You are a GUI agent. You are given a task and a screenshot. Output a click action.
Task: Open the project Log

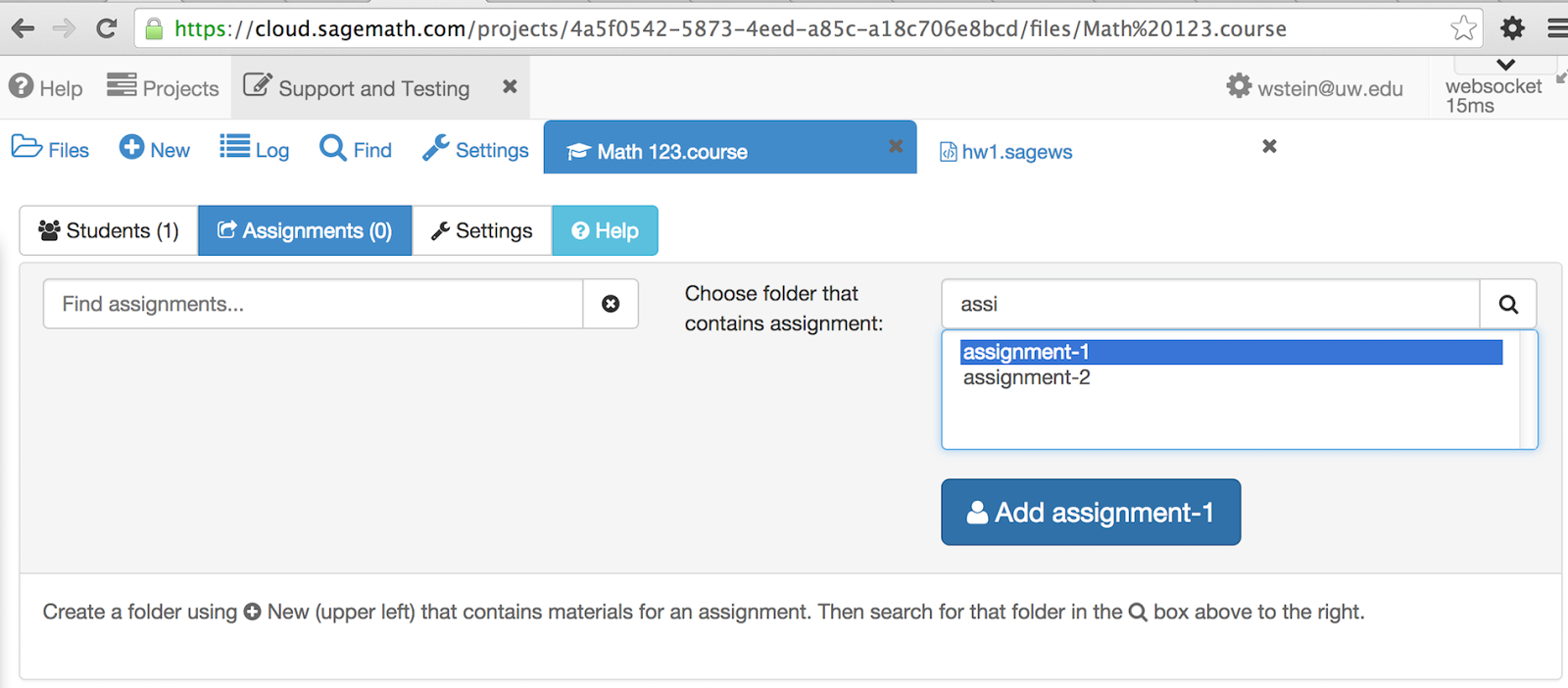click(255, 150)
